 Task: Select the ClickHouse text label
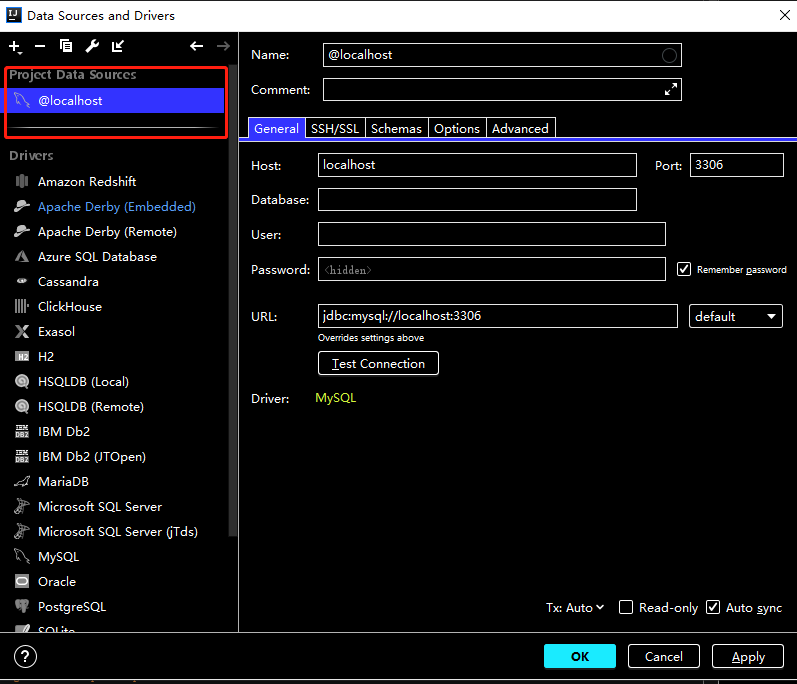tap(70, 306)
